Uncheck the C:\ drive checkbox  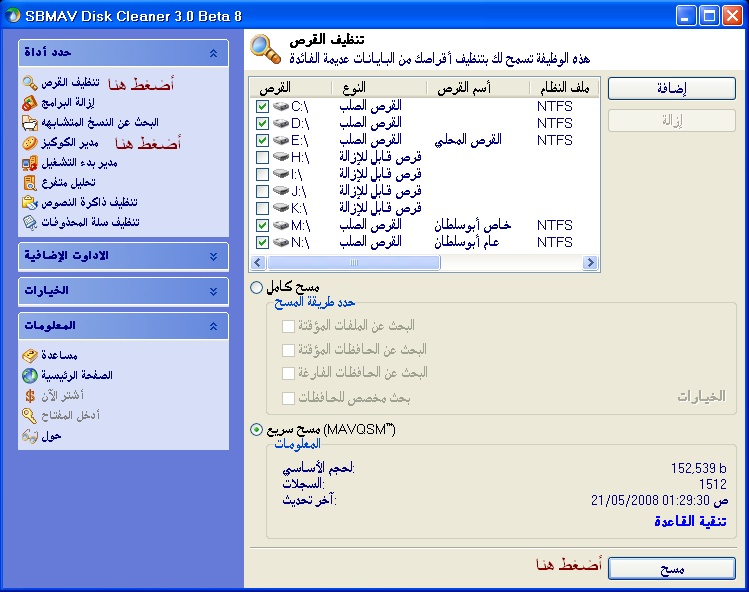262,106
